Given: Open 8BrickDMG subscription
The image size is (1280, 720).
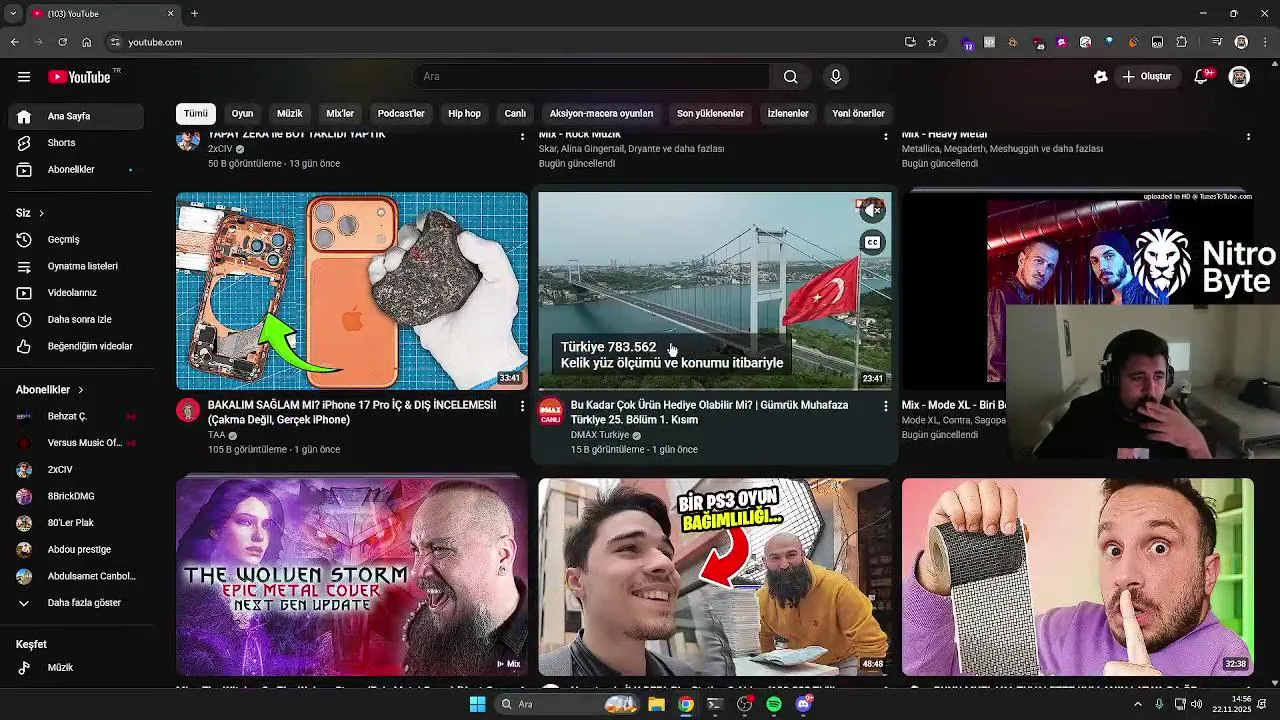Looking at the screenshot, I should pyautogui.click(x=76, y=496).
